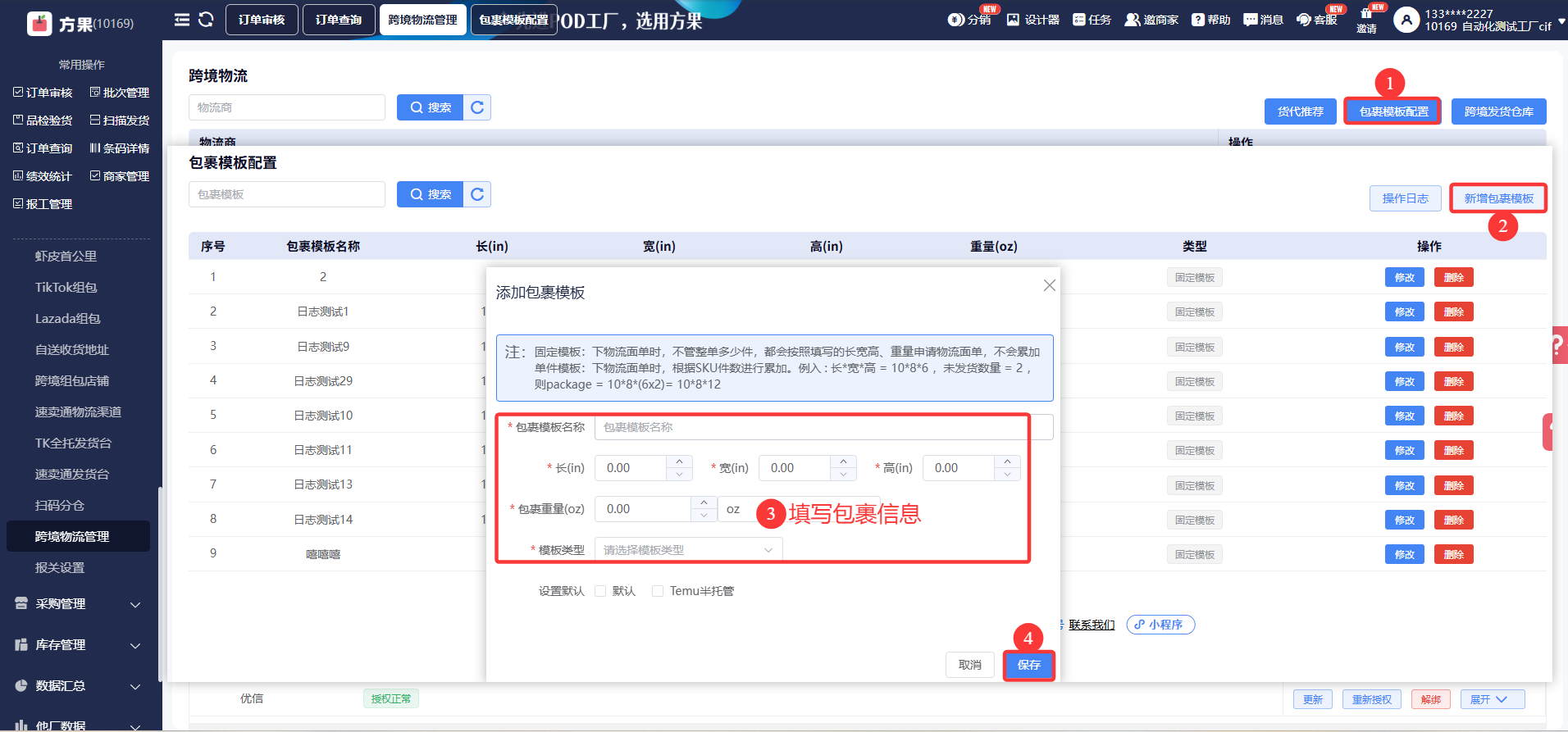
Task: Open 品检验货 from sidebar shortcuts
Action: click(43, 120)
